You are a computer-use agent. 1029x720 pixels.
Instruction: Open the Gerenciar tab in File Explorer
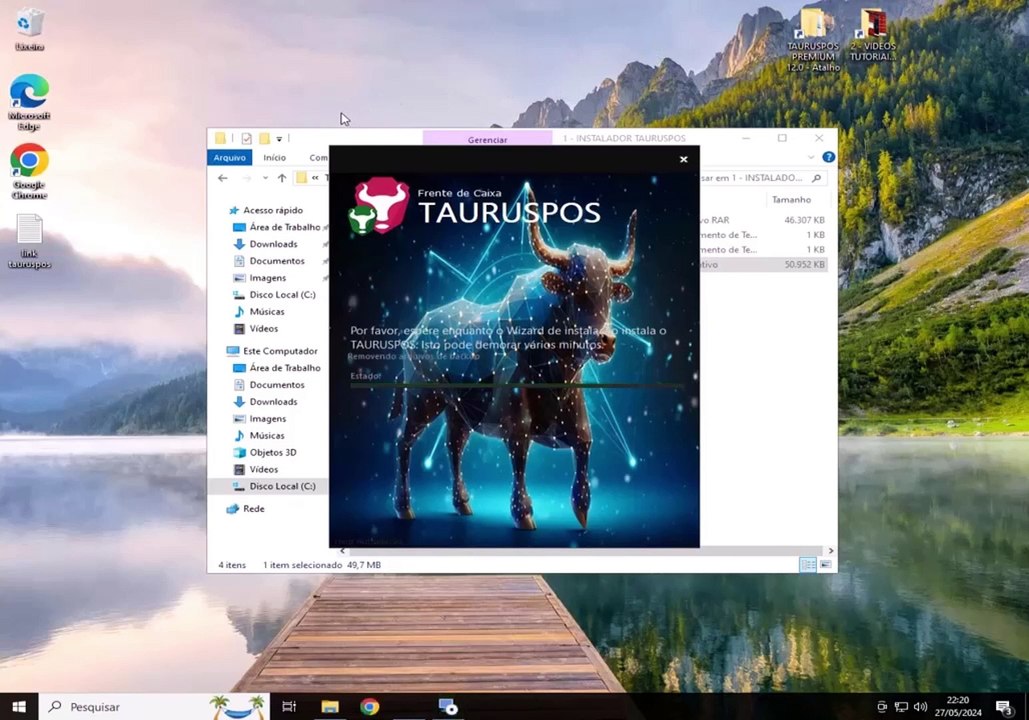[487, 139]
